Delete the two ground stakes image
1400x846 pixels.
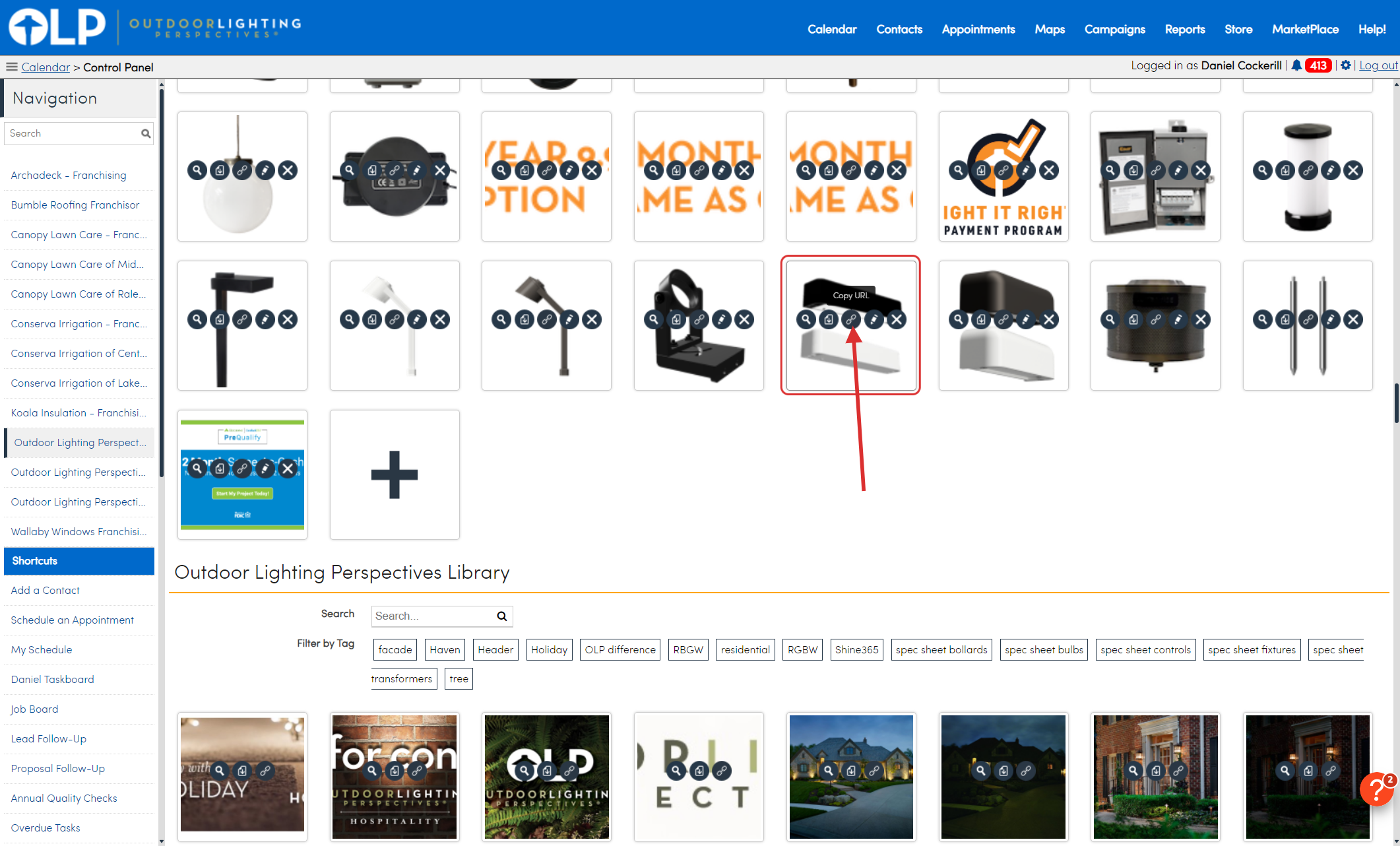click(1353, 319)
